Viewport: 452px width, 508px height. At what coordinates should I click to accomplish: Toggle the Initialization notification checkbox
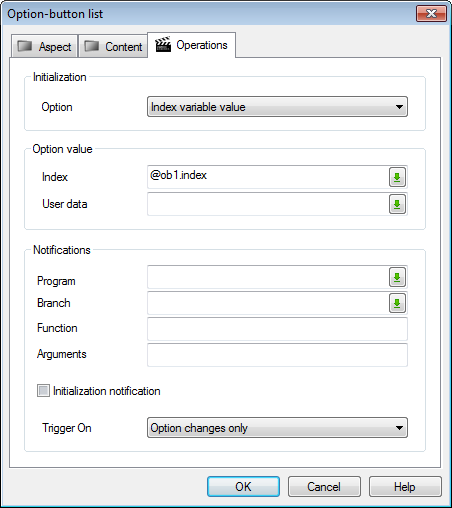tap(43, 390)
